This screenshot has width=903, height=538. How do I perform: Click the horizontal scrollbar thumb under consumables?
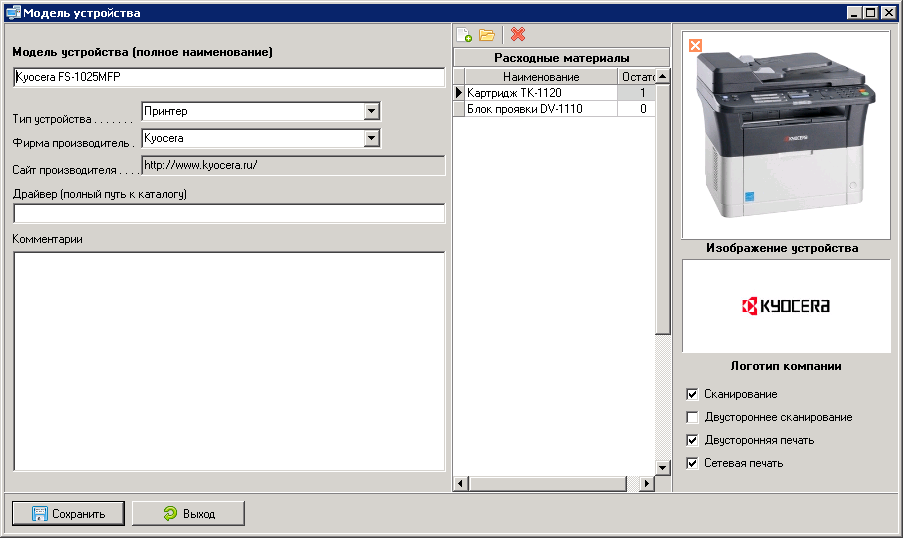coord(547,484)
